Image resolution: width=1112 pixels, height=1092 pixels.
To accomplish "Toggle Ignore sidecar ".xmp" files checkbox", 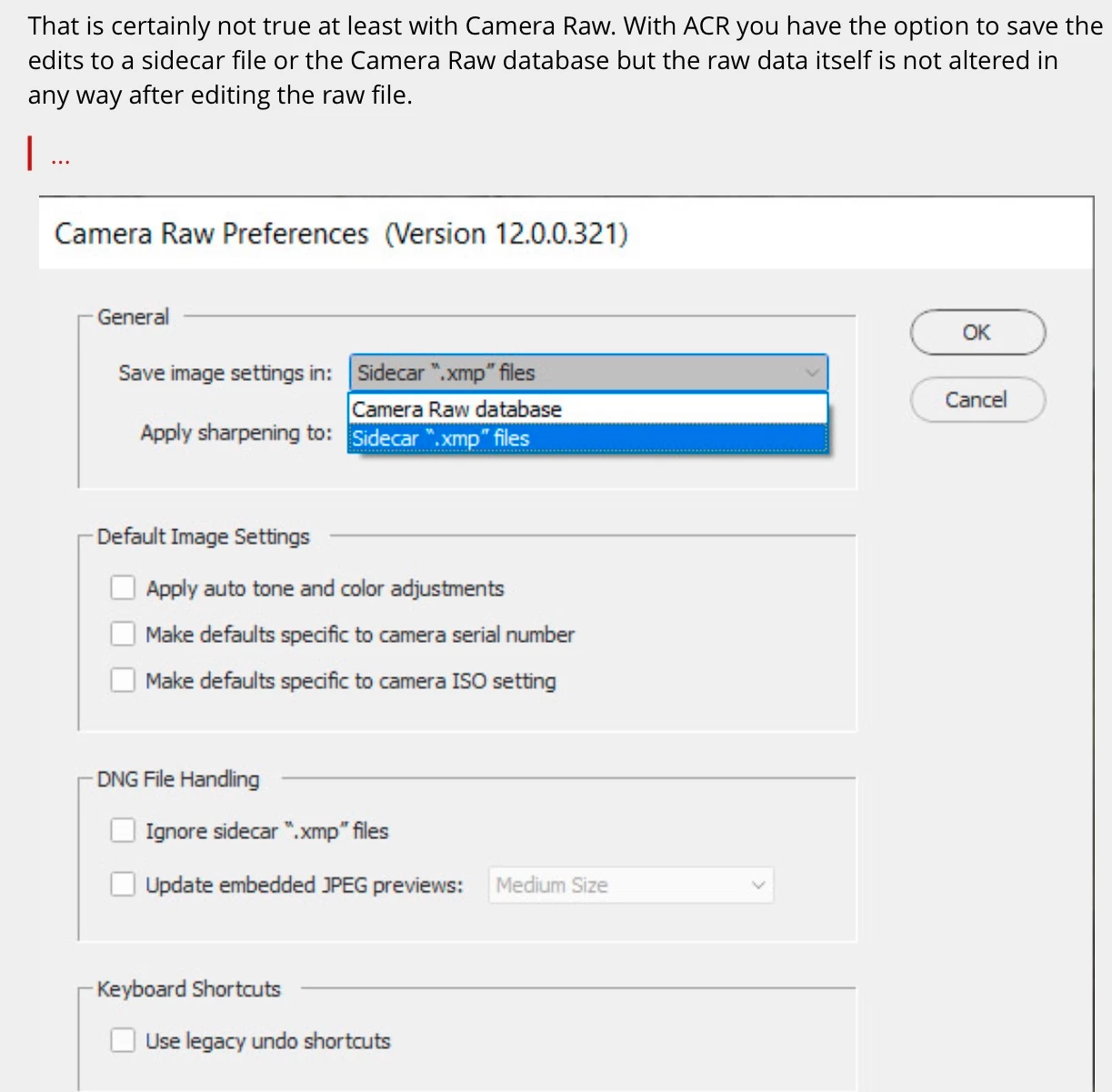I will click(x=123, y=830).
